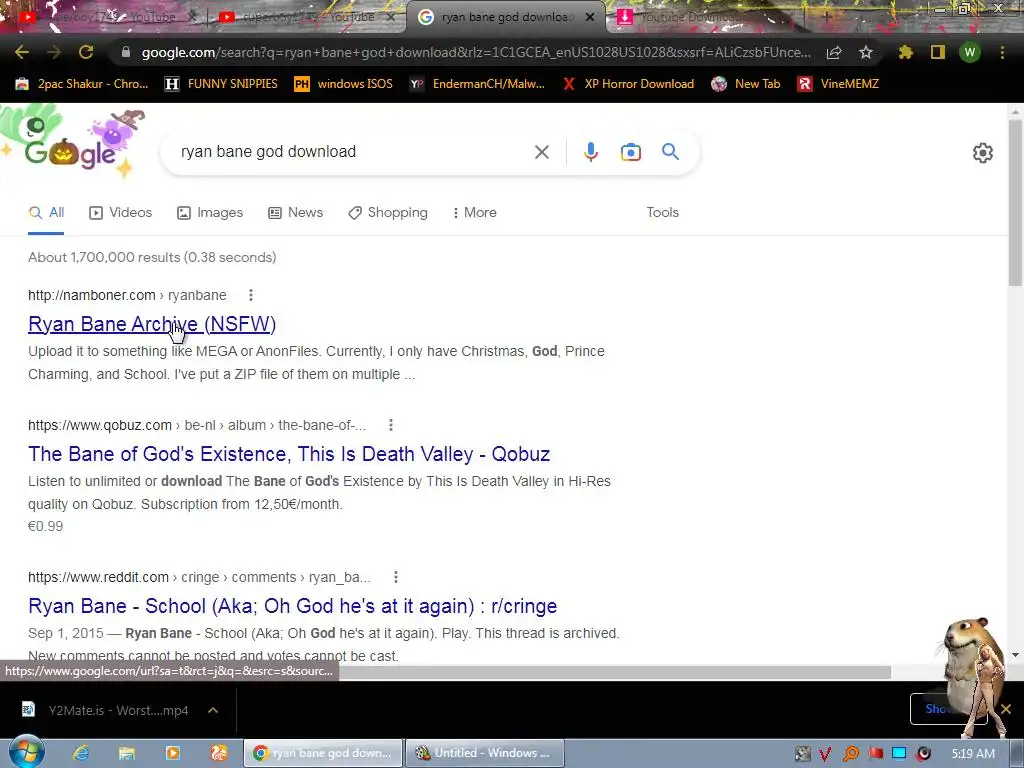Open the search Tools button
The height and width of the screenshot is (768, 1024).
(662, 212)
